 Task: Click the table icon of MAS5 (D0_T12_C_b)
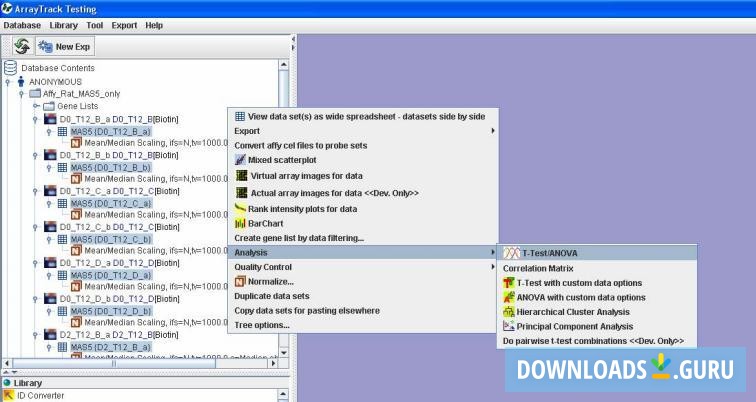pyautogui.click(x=63, y=239)
